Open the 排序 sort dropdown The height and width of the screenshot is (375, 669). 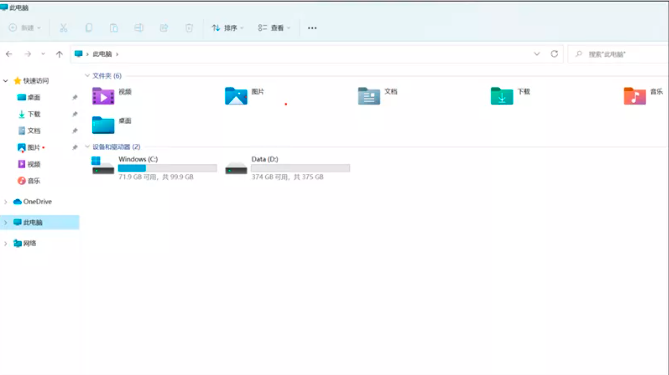[228, 28]
